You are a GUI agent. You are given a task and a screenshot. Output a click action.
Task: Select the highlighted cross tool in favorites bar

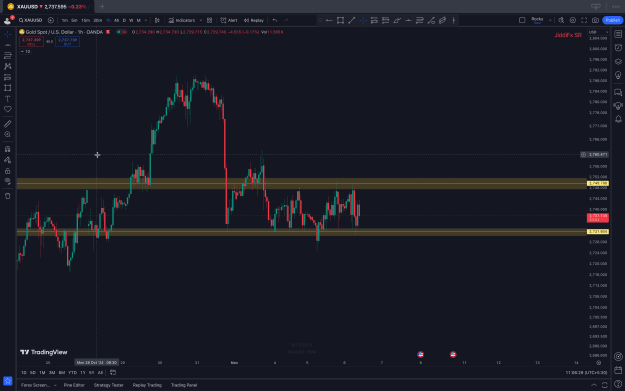(363, 20)
